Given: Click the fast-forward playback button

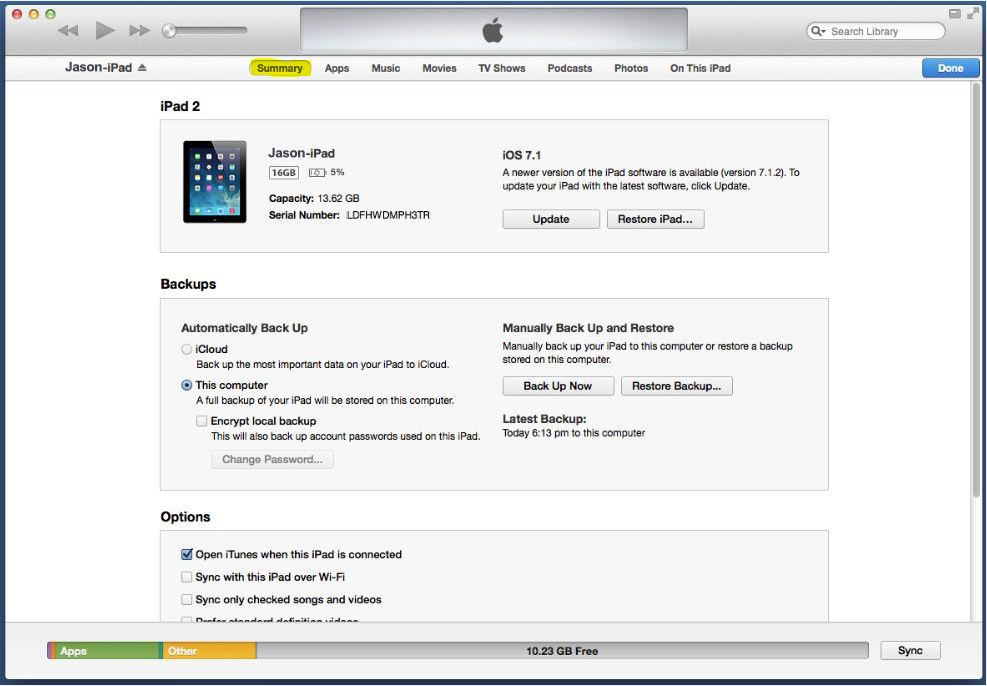Looking at the screenshot, I should (x=139, y=30).
